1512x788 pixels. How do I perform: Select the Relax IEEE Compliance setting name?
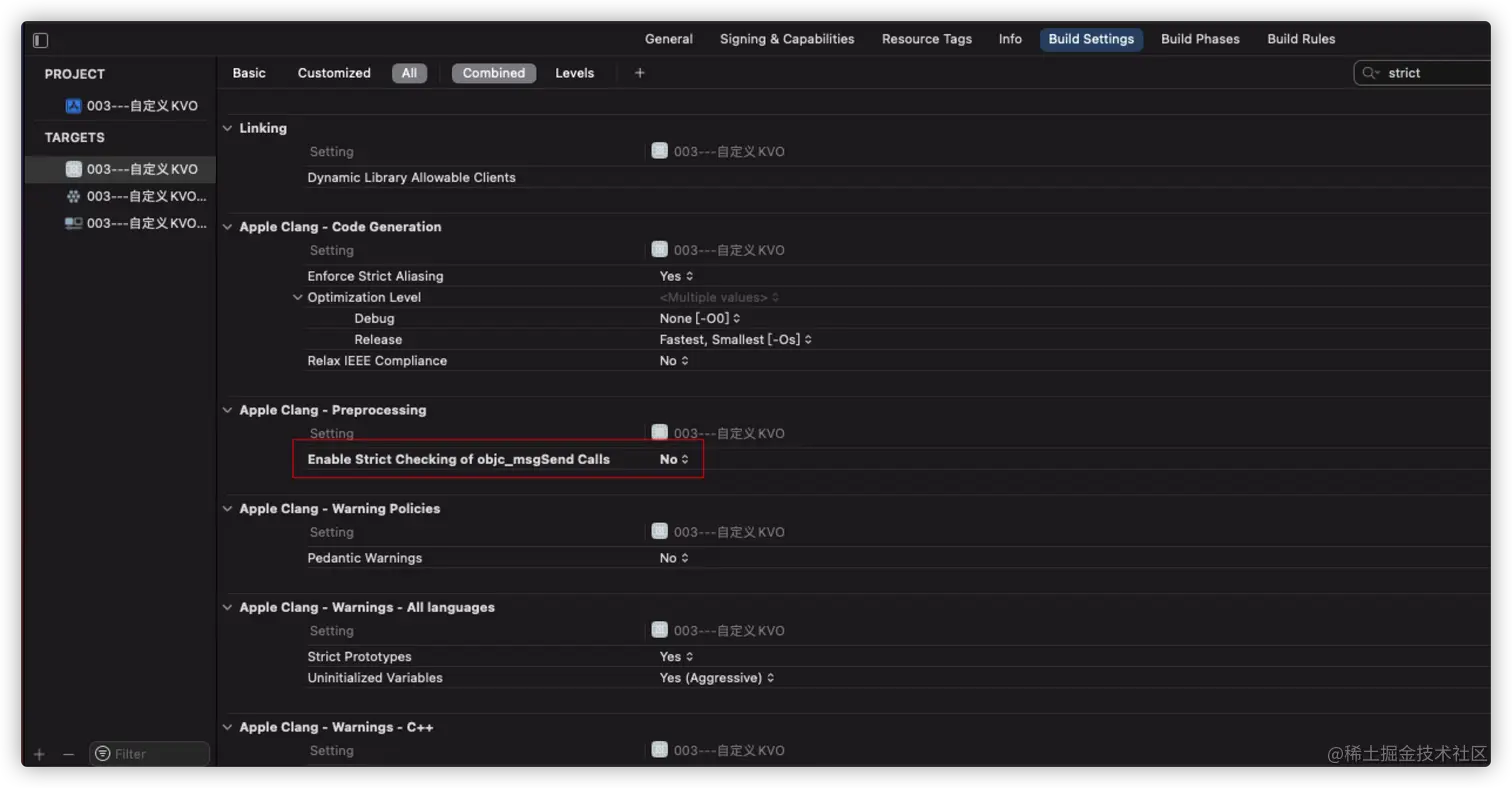(377, 360)
